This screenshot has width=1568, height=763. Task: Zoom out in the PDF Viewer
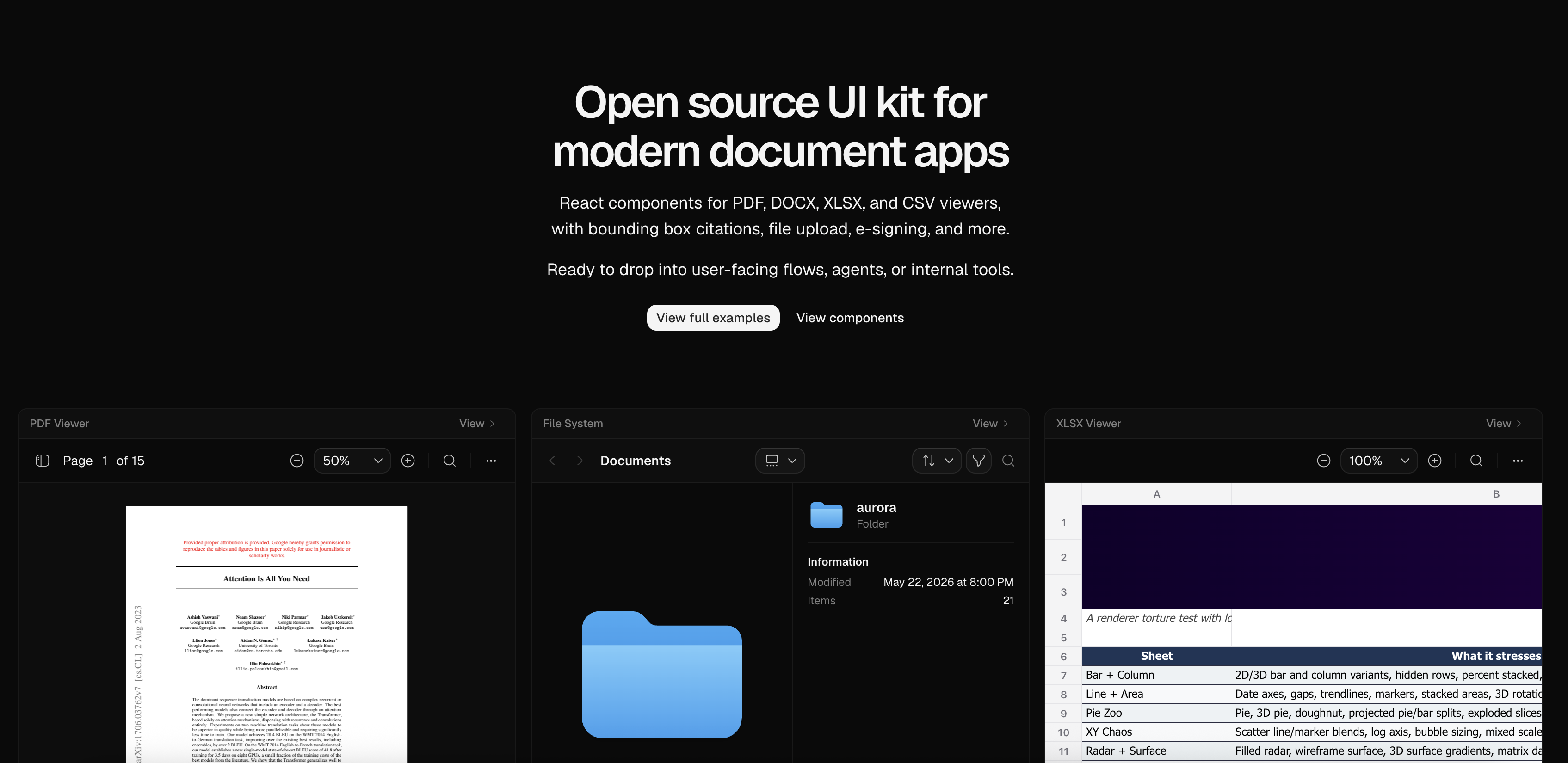pos(297,461)
